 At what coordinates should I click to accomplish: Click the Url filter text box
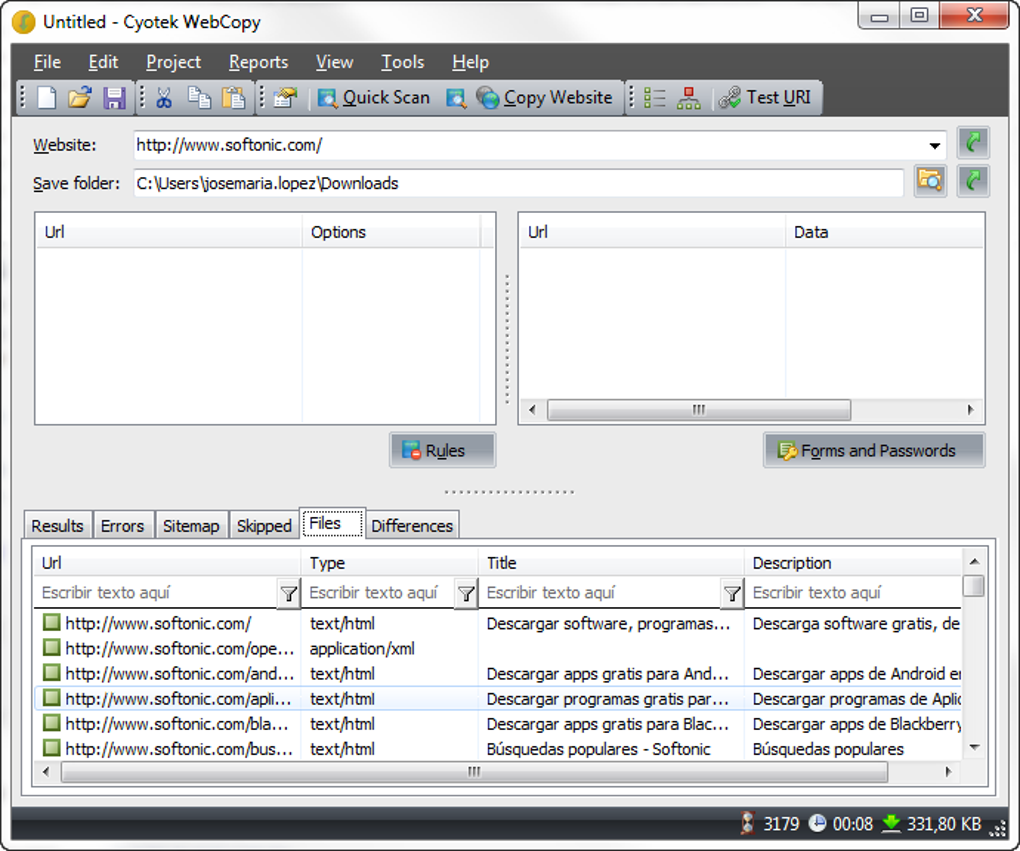point(156,593)
